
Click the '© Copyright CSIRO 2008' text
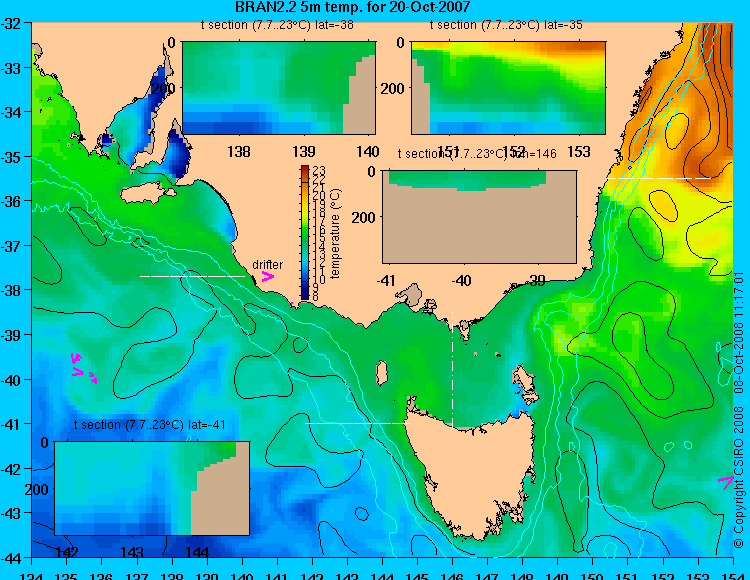[x=739, y=477]
